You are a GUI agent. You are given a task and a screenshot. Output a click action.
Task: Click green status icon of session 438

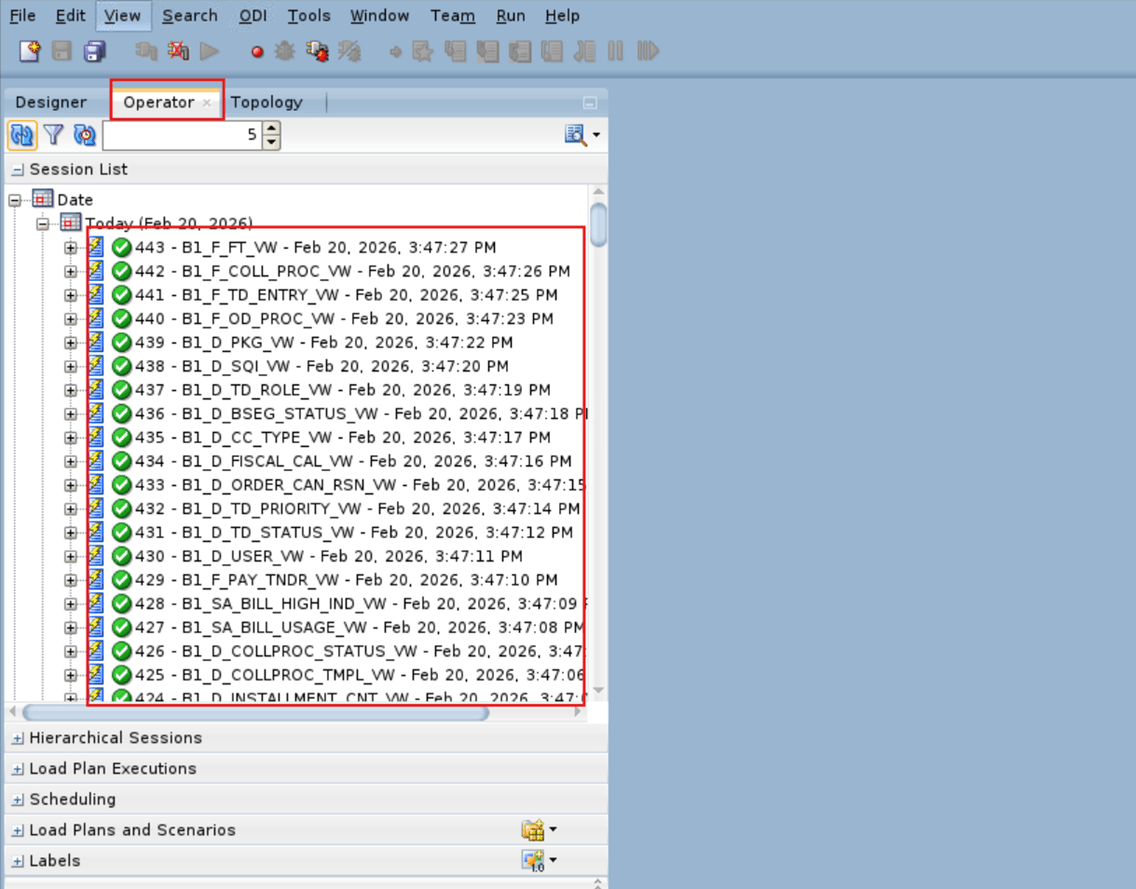[x=122, y=367]
